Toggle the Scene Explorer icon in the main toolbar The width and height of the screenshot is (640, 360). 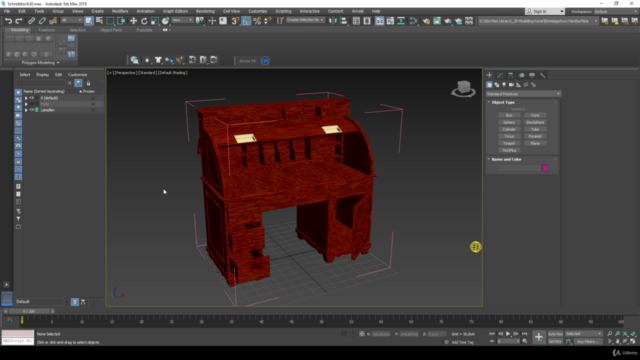coord(356,21)
